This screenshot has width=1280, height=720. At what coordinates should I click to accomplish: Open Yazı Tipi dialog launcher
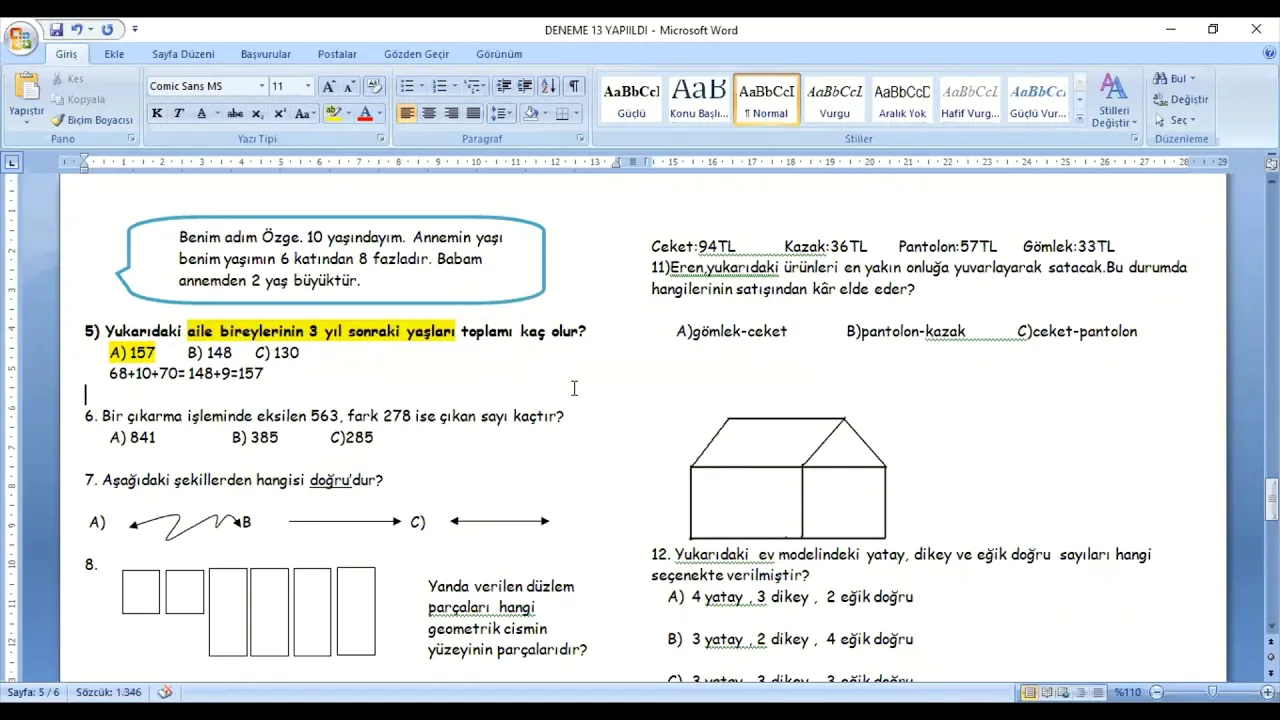click(x=380, y=139)
